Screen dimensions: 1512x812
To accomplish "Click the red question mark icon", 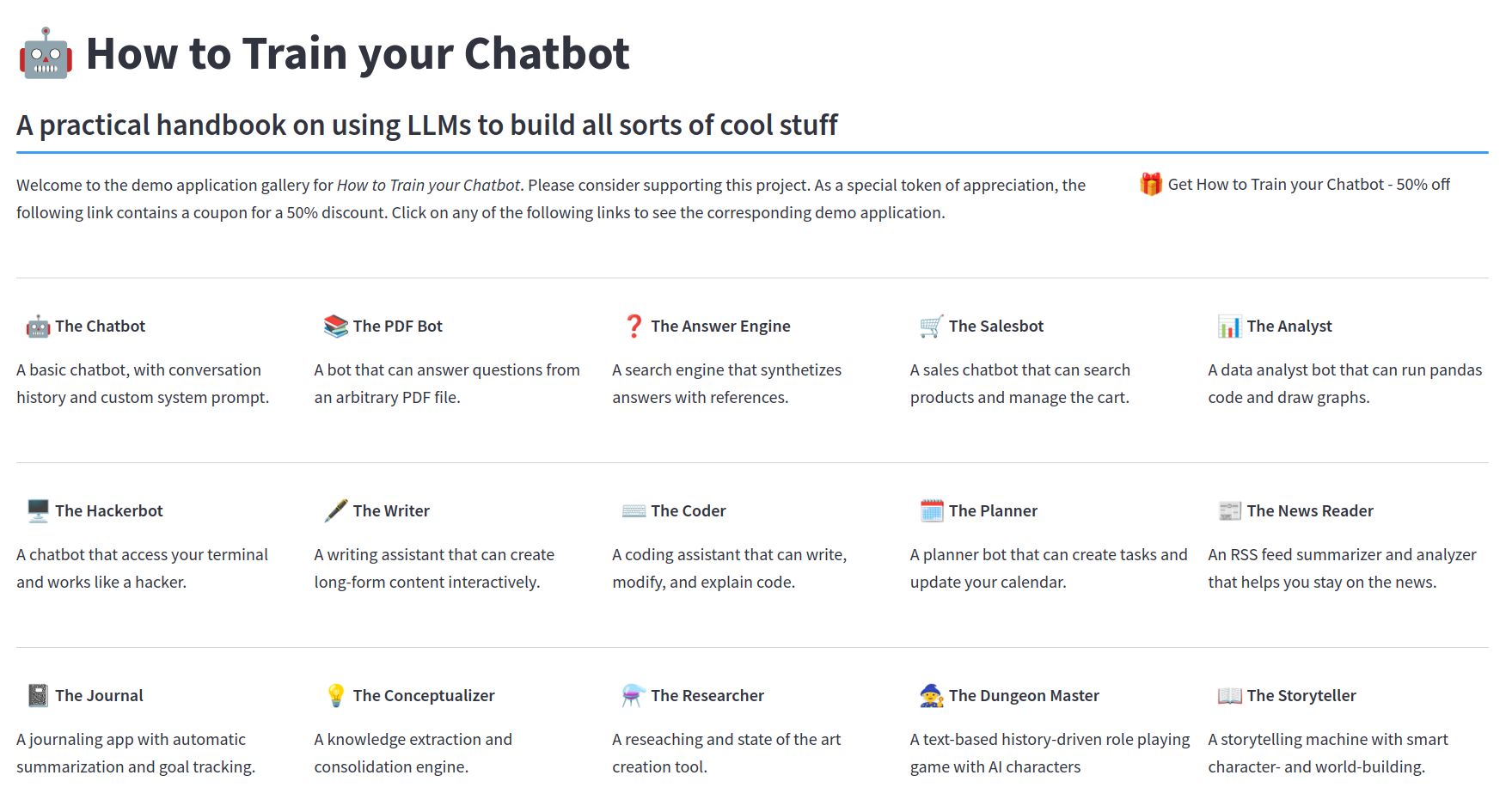I will pyautogui.click(x=634, y=327).
